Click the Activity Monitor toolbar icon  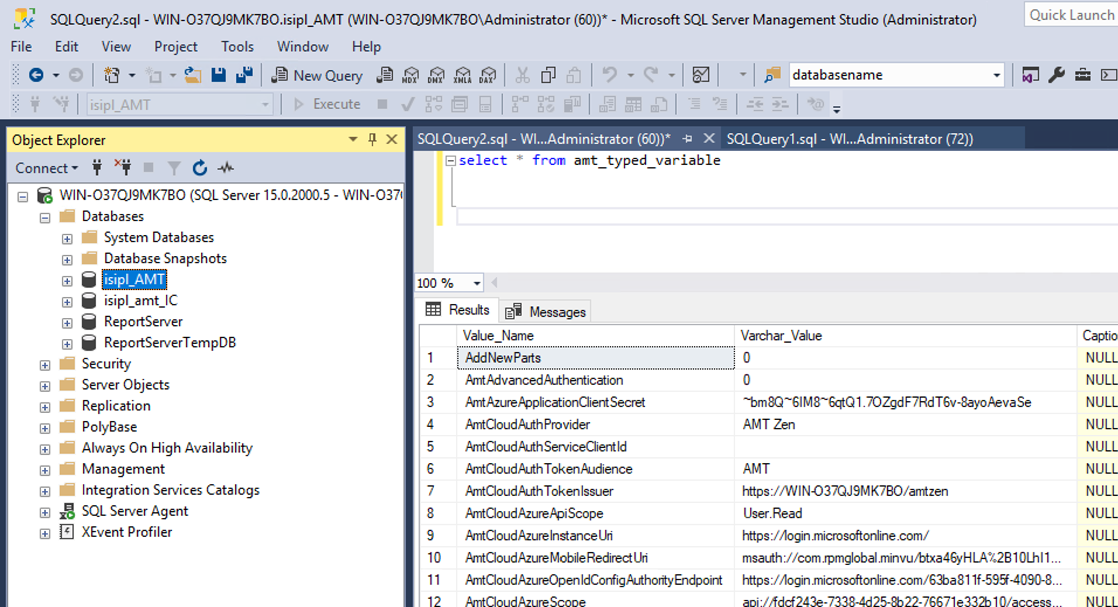(701, 75)
